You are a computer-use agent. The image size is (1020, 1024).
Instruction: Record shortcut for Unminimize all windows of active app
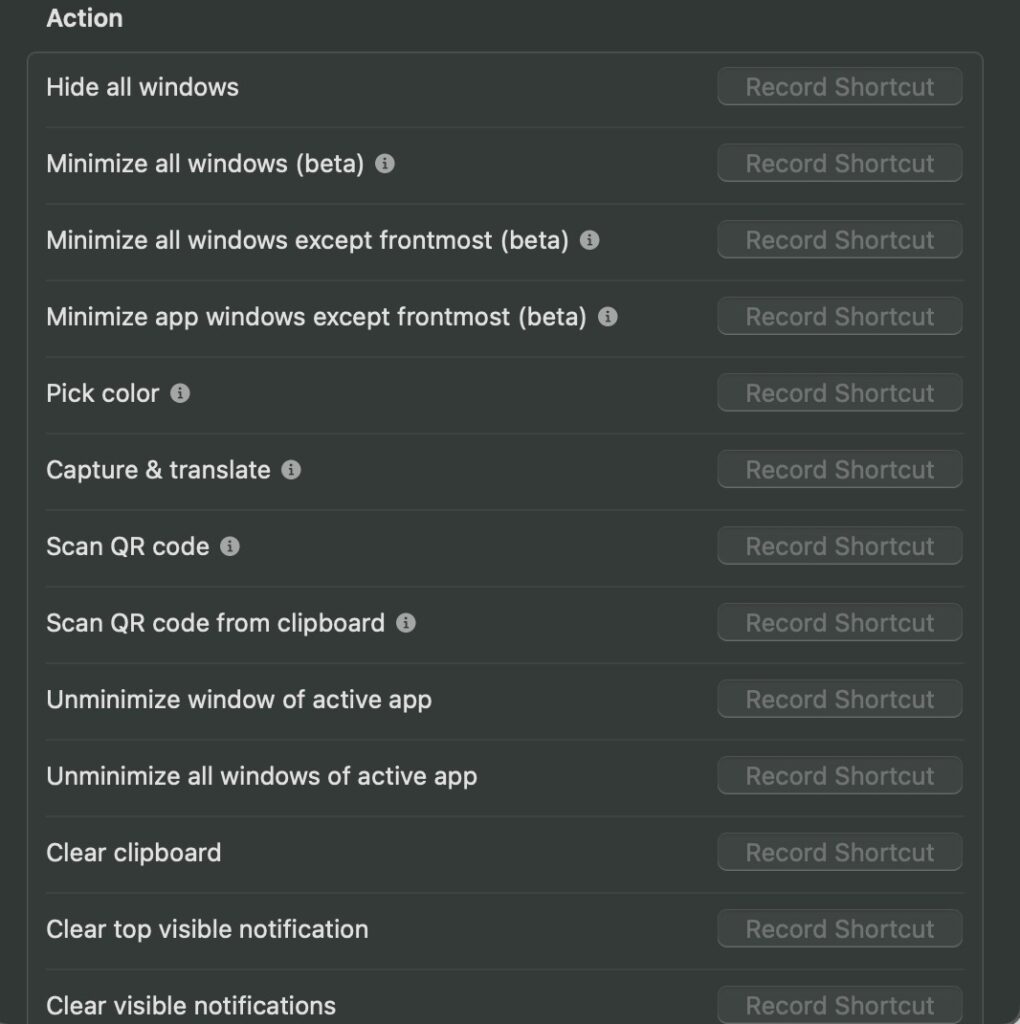click(840, 775)
